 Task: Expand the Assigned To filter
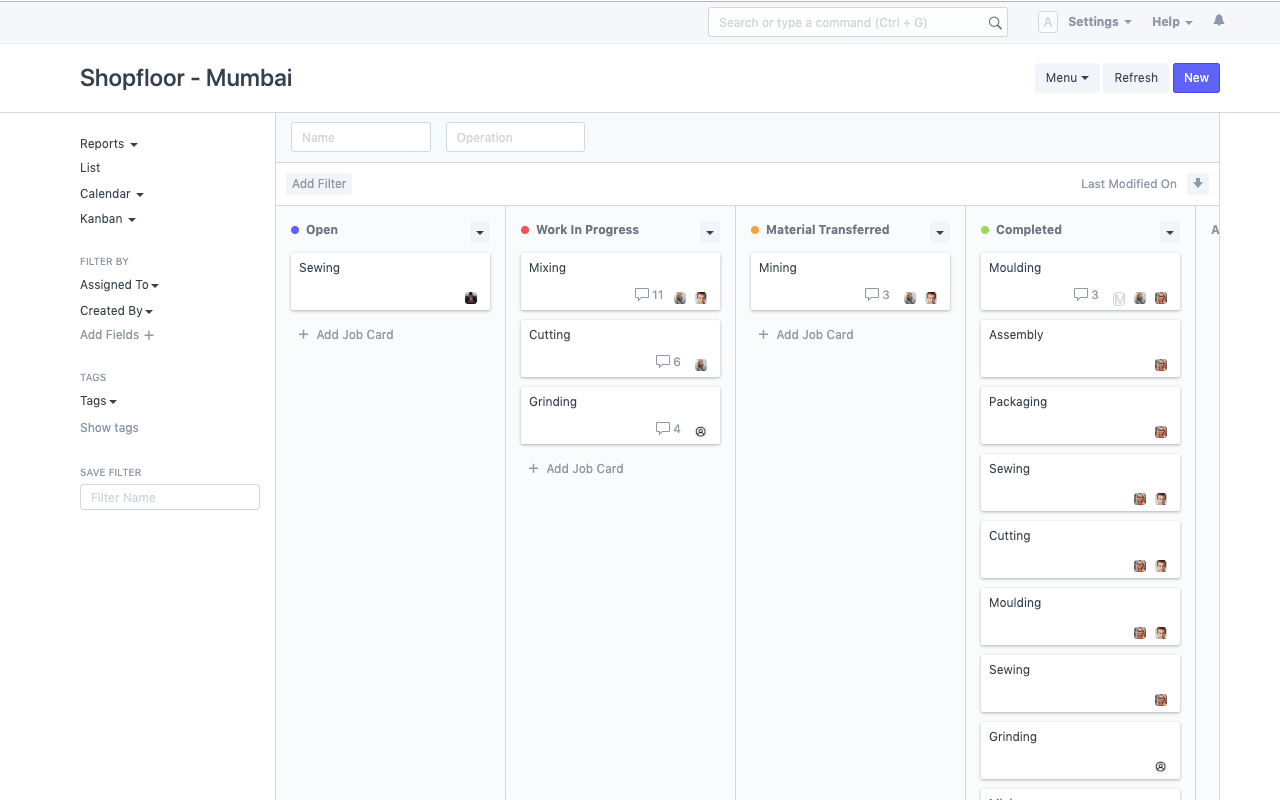[119, 285]
